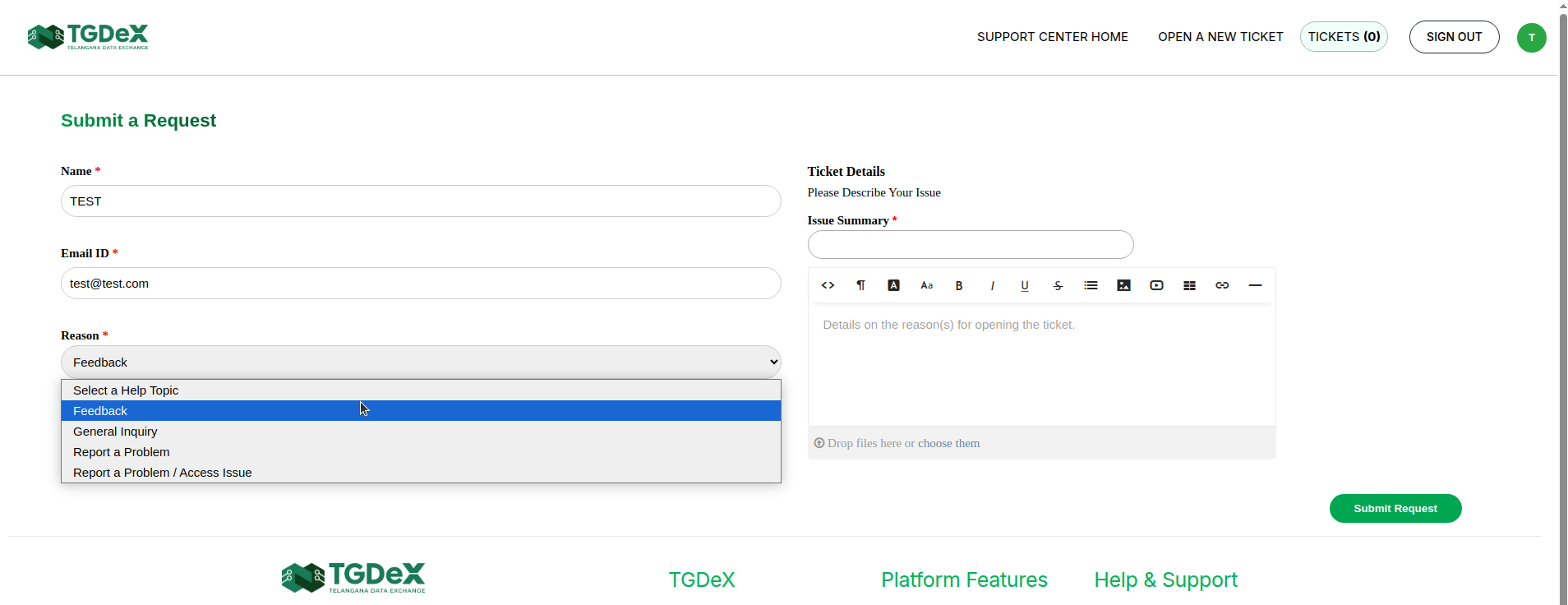Insert a list in editor
The image size is (1568, 605).
pyautogui.click(x=1091, y=285)
